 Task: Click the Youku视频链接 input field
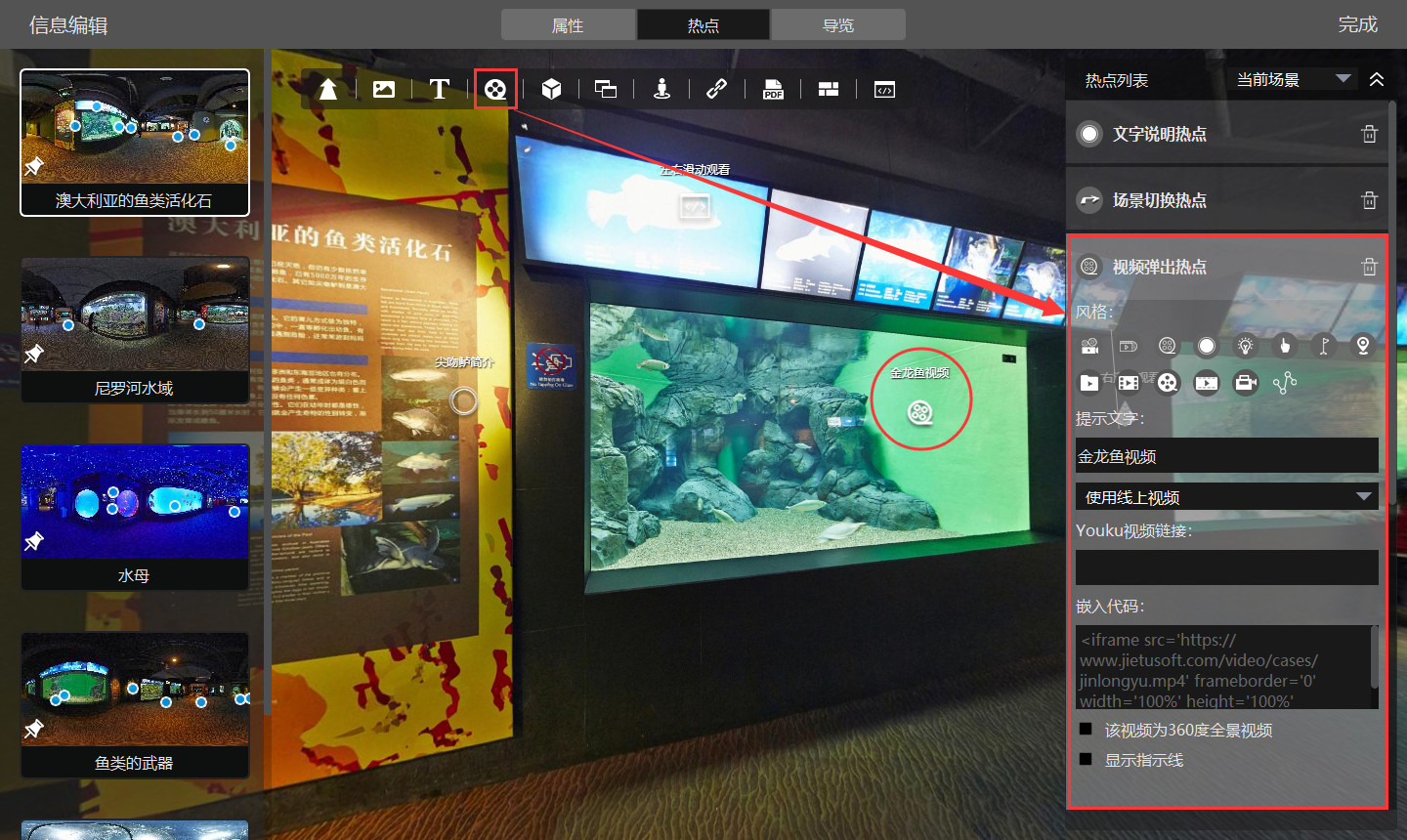(x=1226, y=567)
